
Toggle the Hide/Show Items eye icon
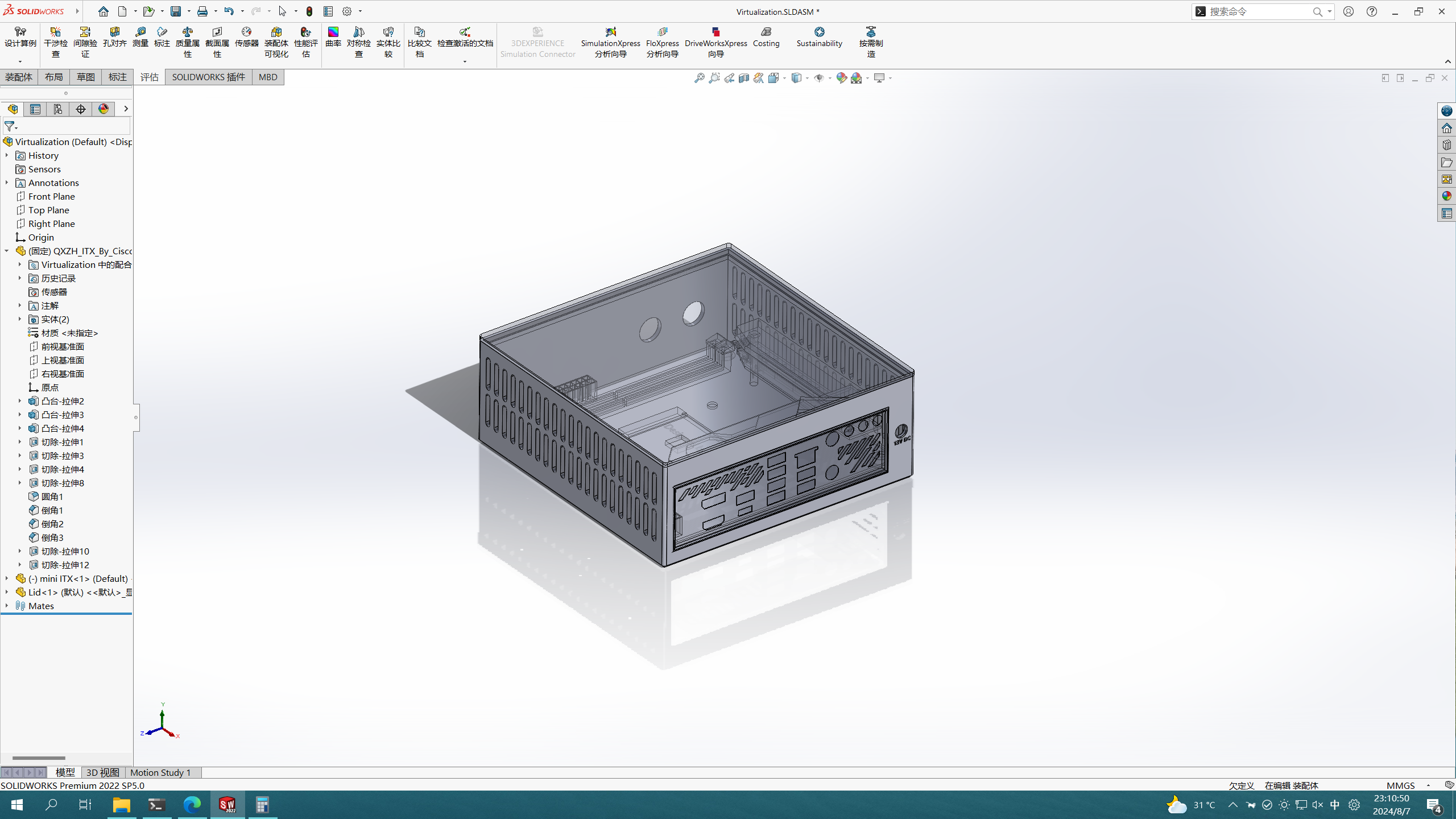click(x=819, y=78)
